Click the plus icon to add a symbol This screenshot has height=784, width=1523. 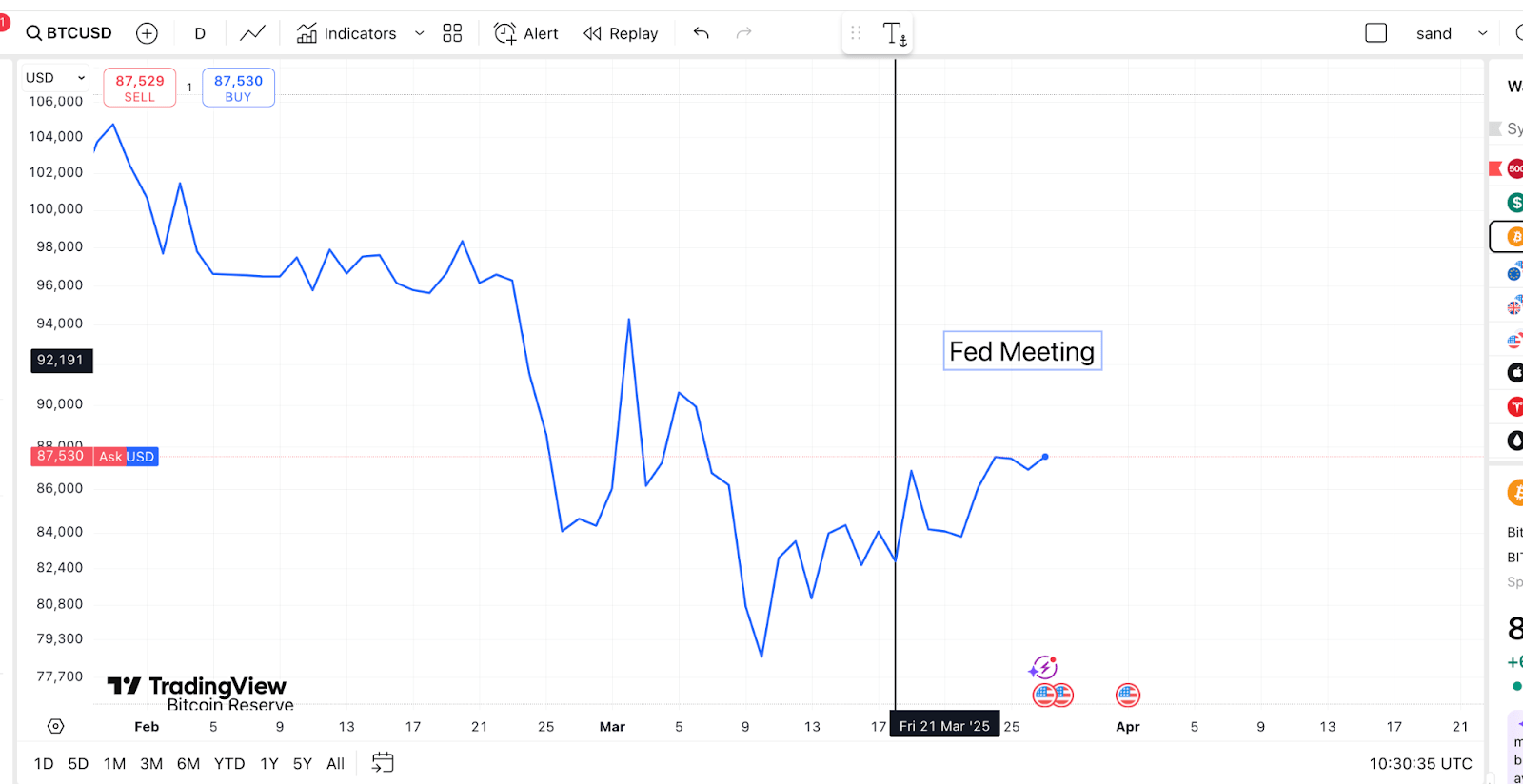click(147, 32)
